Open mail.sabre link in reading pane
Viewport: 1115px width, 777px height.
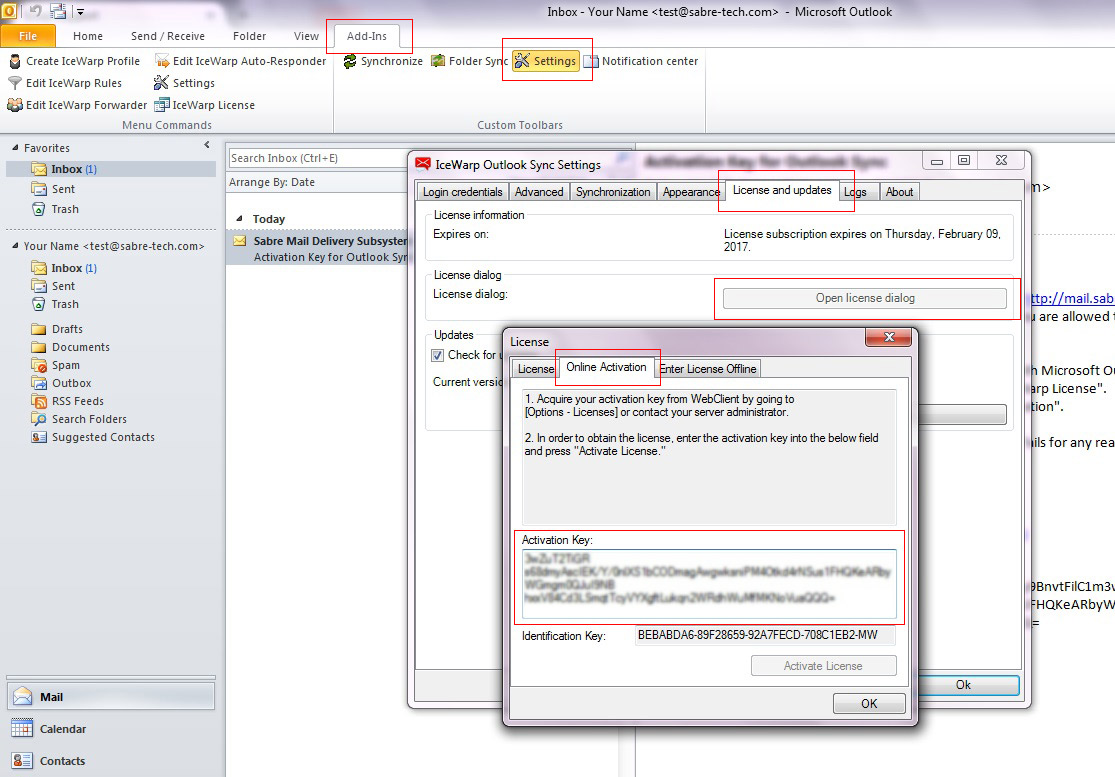(1072, 299)
